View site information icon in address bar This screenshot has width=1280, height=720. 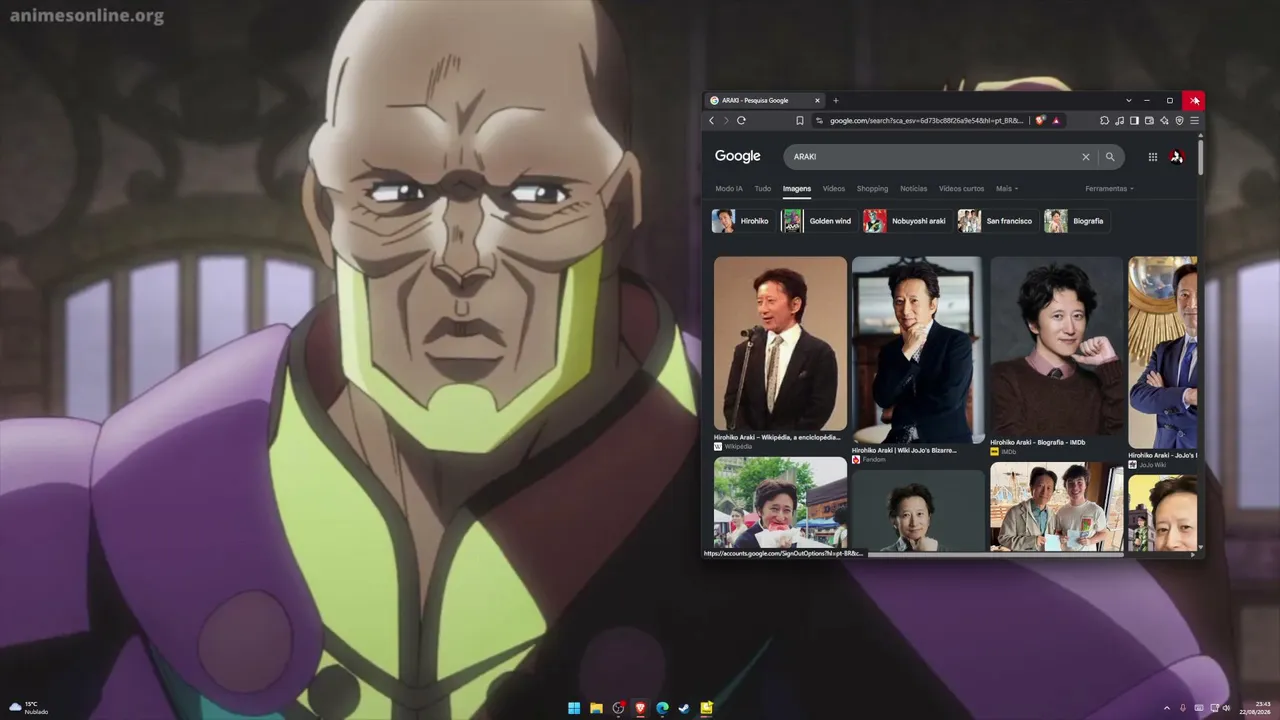point(819,120)
